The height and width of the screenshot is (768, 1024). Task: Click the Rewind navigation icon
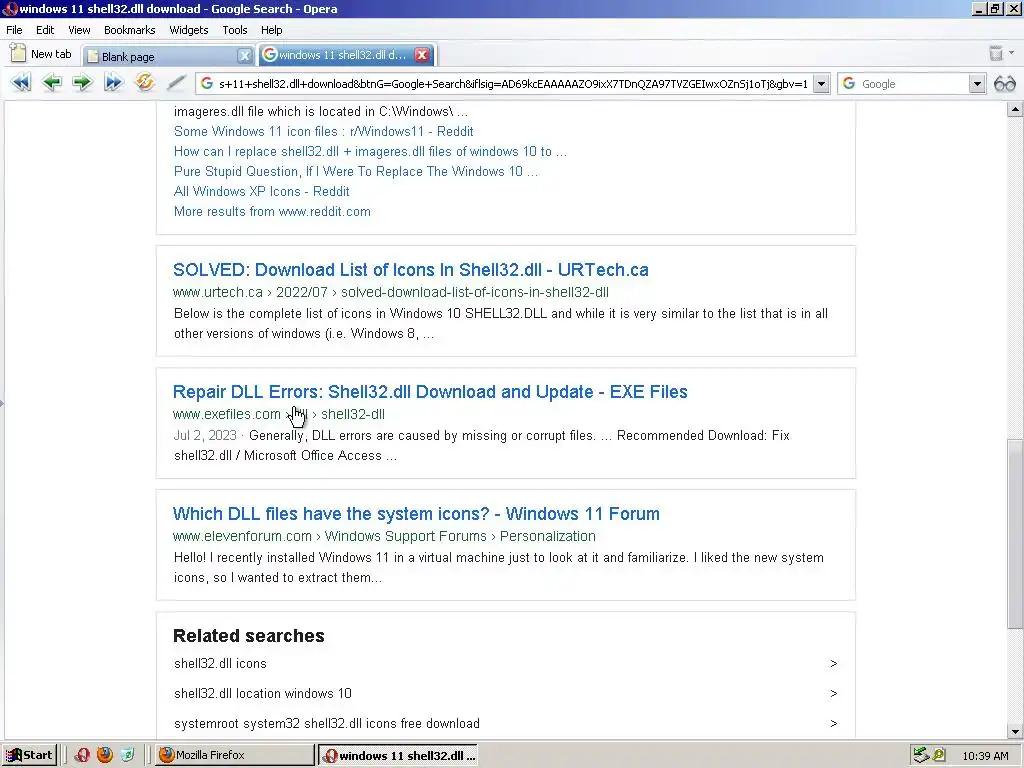(21, 83)
